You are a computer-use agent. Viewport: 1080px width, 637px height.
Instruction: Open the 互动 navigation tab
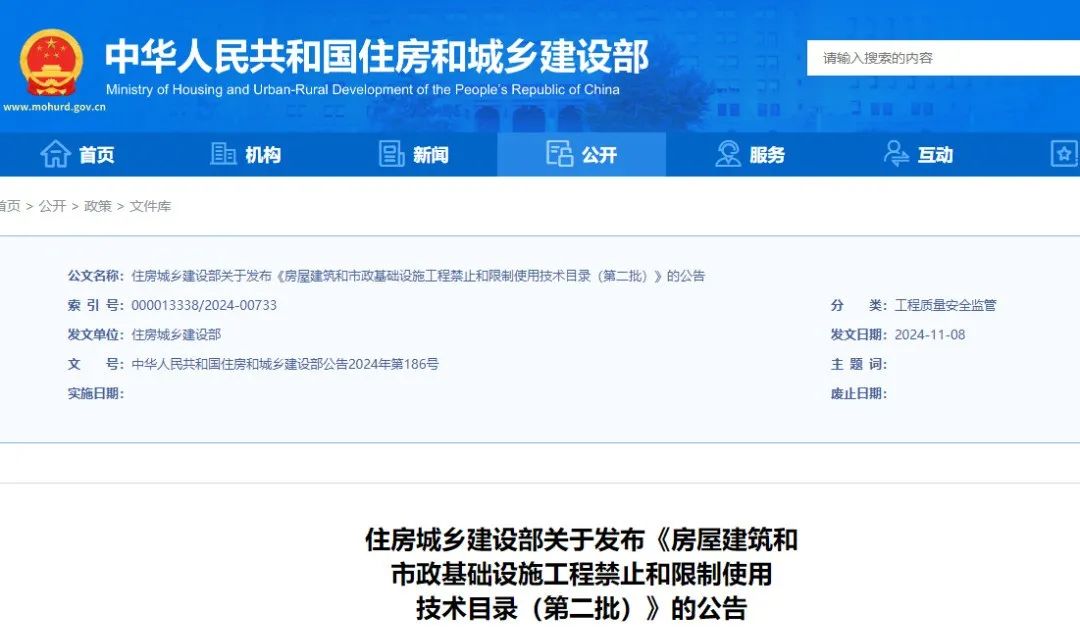tap(918, 154)
